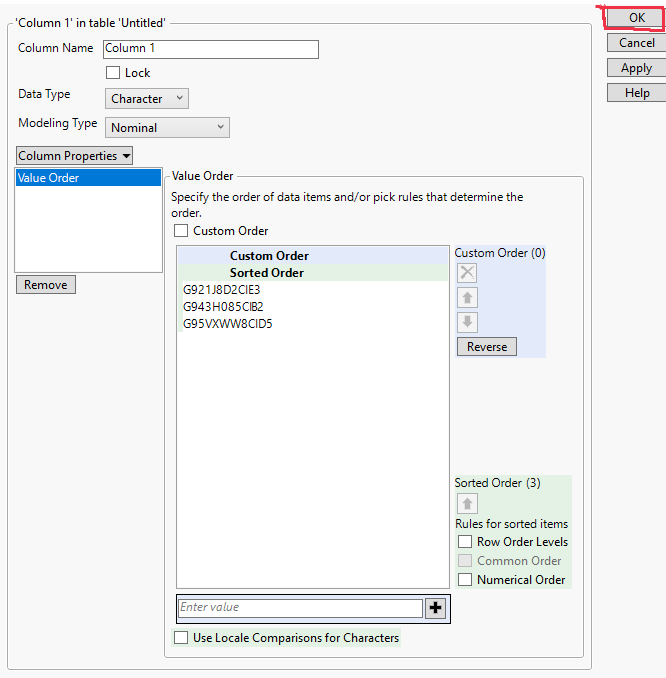
Task: Check Row Order Levels
Action: pyautogui.click(x=465, y=541)
